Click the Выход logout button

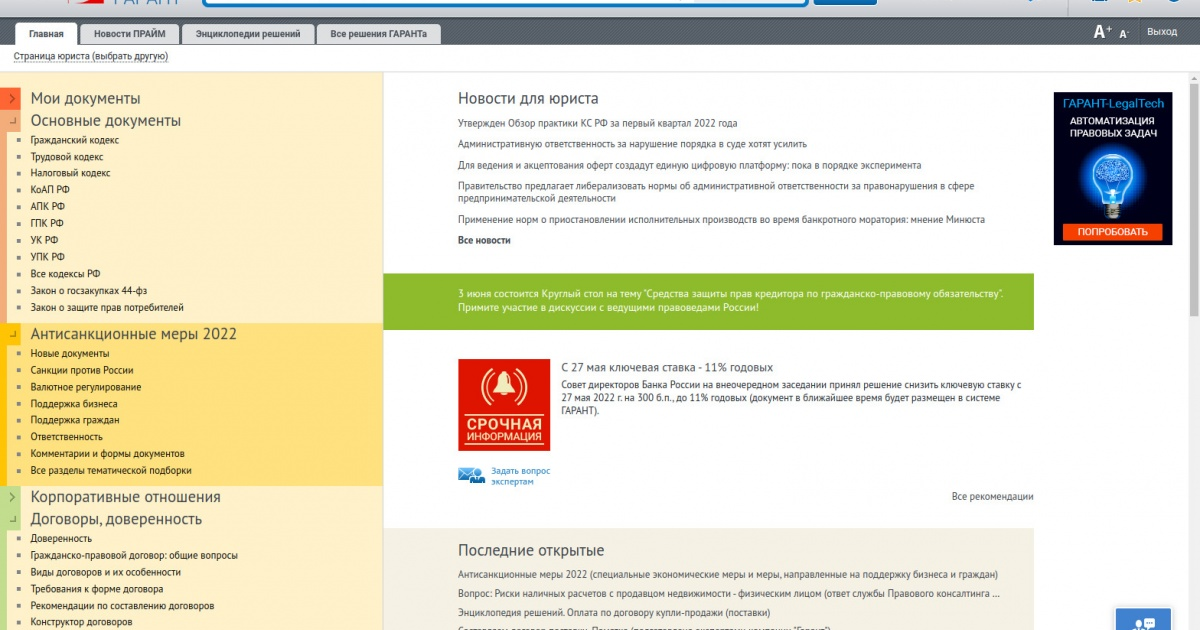point(1162,32)
